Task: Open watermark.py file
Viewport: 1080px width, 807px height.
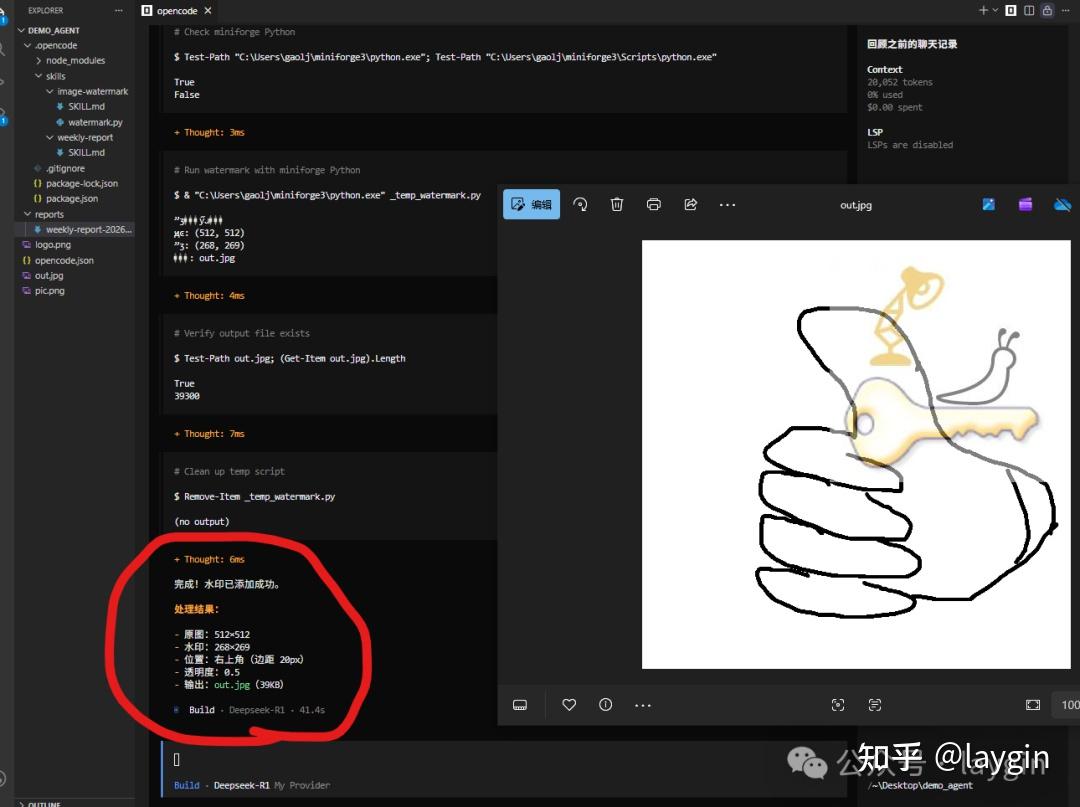Action: click(95, 122)
